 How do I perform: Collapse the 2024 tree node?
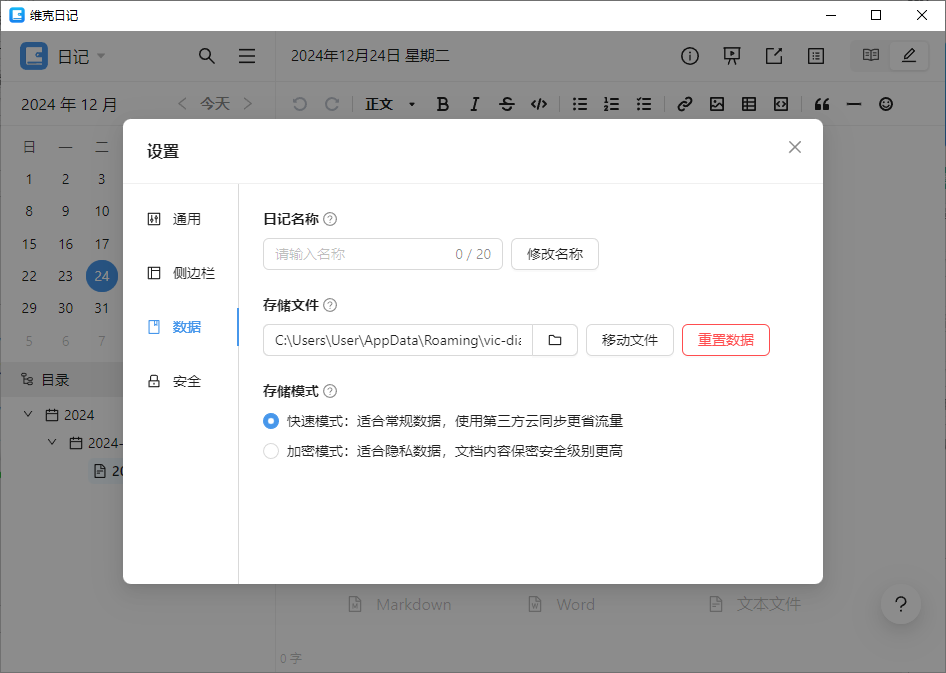28,414
